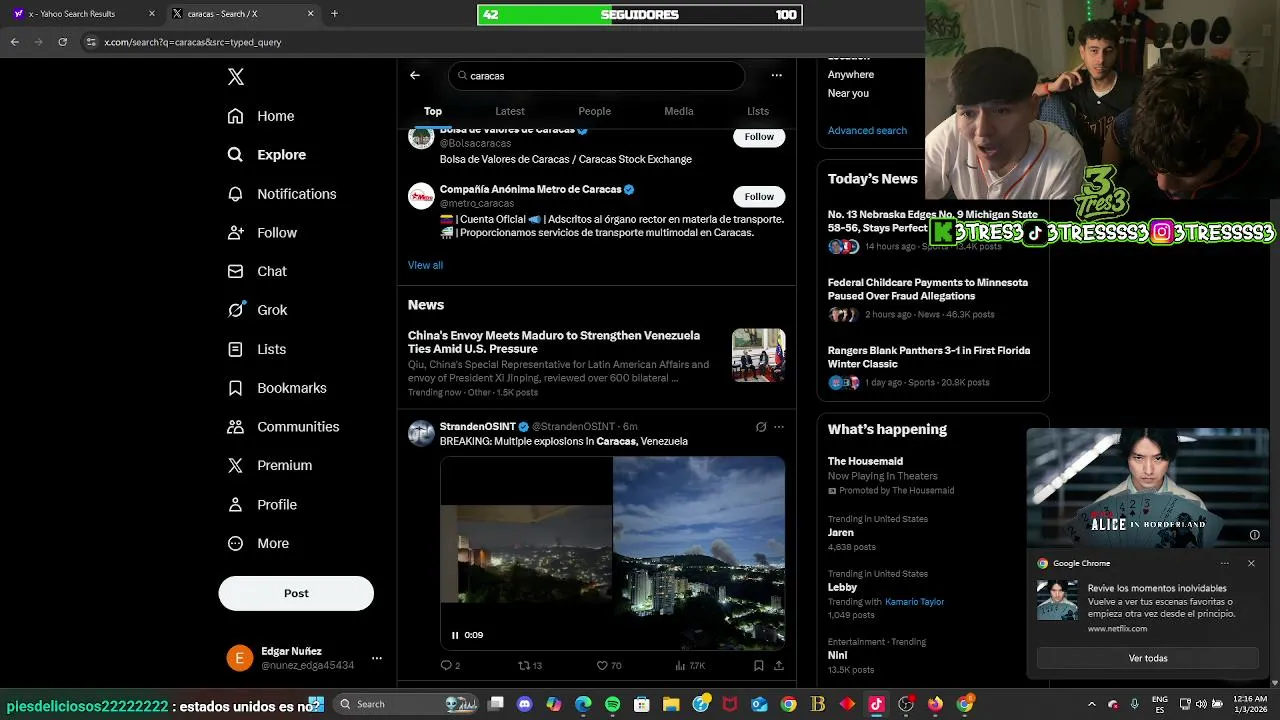Image resolution: width=1280 pixels, height=720 pixels.
Task: Close the caracas Search X browser tab
Action: tap(310, 14)
